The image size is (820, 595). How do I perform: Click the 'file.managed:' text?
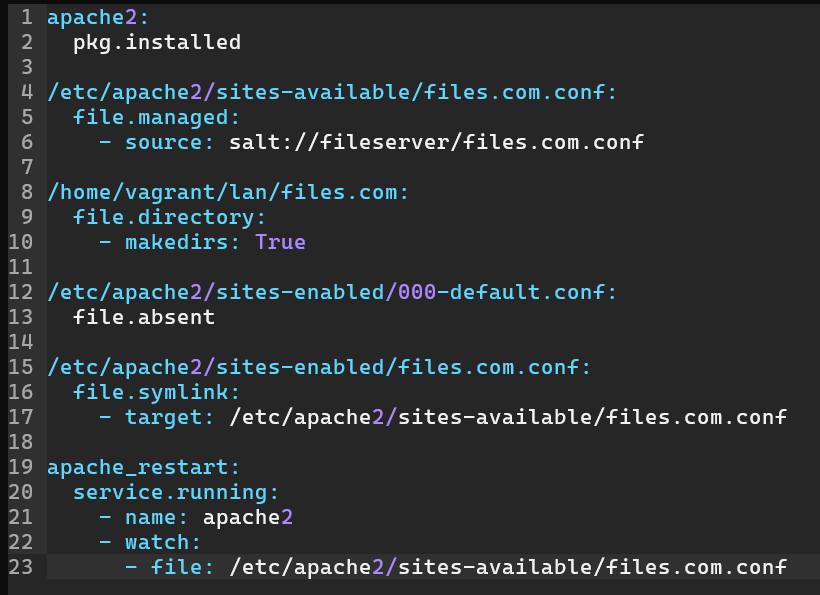144,117
